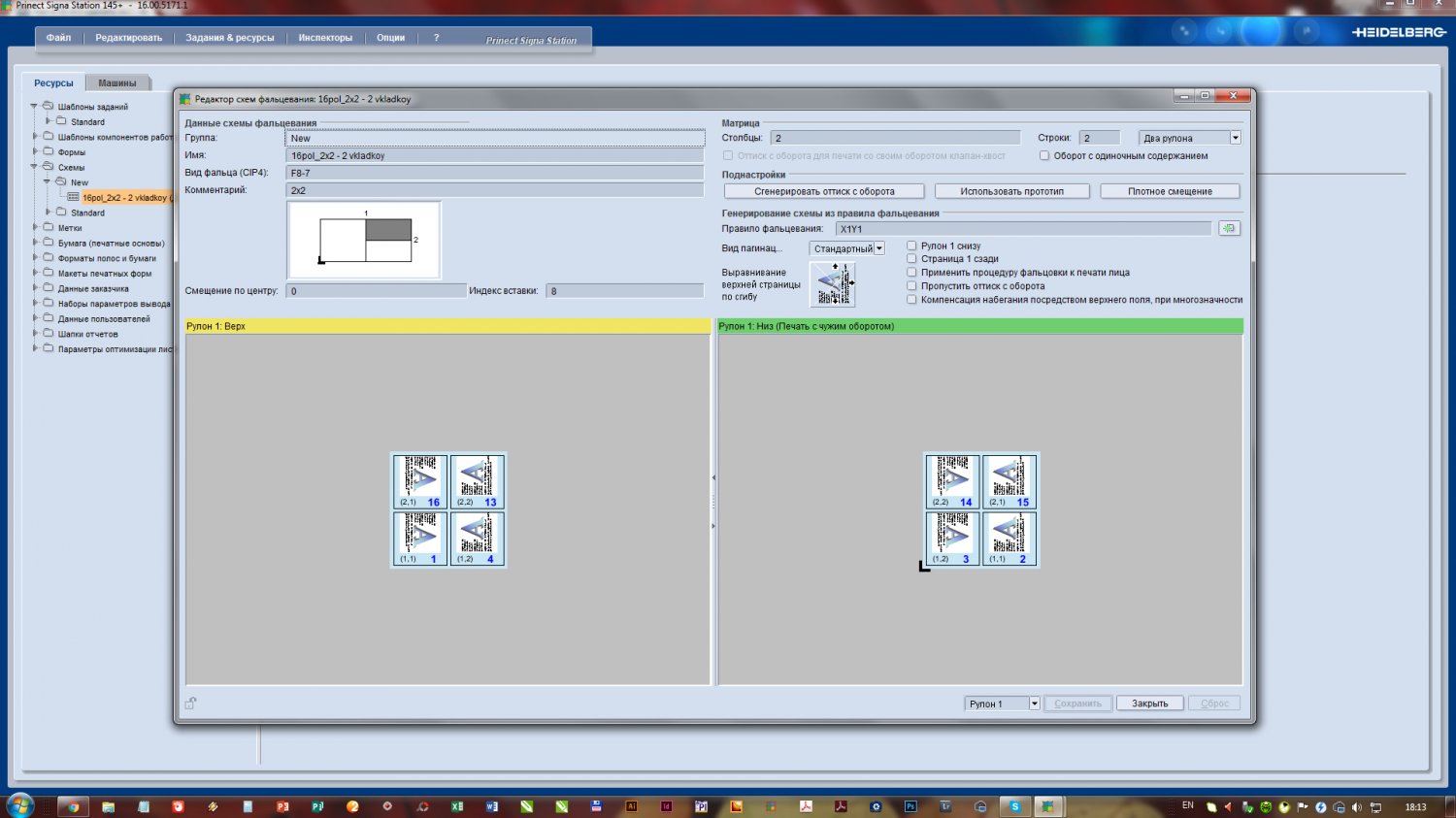Open Excel from the taskbar
The height and width of the screenshot is (818, 1456).
click(x=457, y=806)
